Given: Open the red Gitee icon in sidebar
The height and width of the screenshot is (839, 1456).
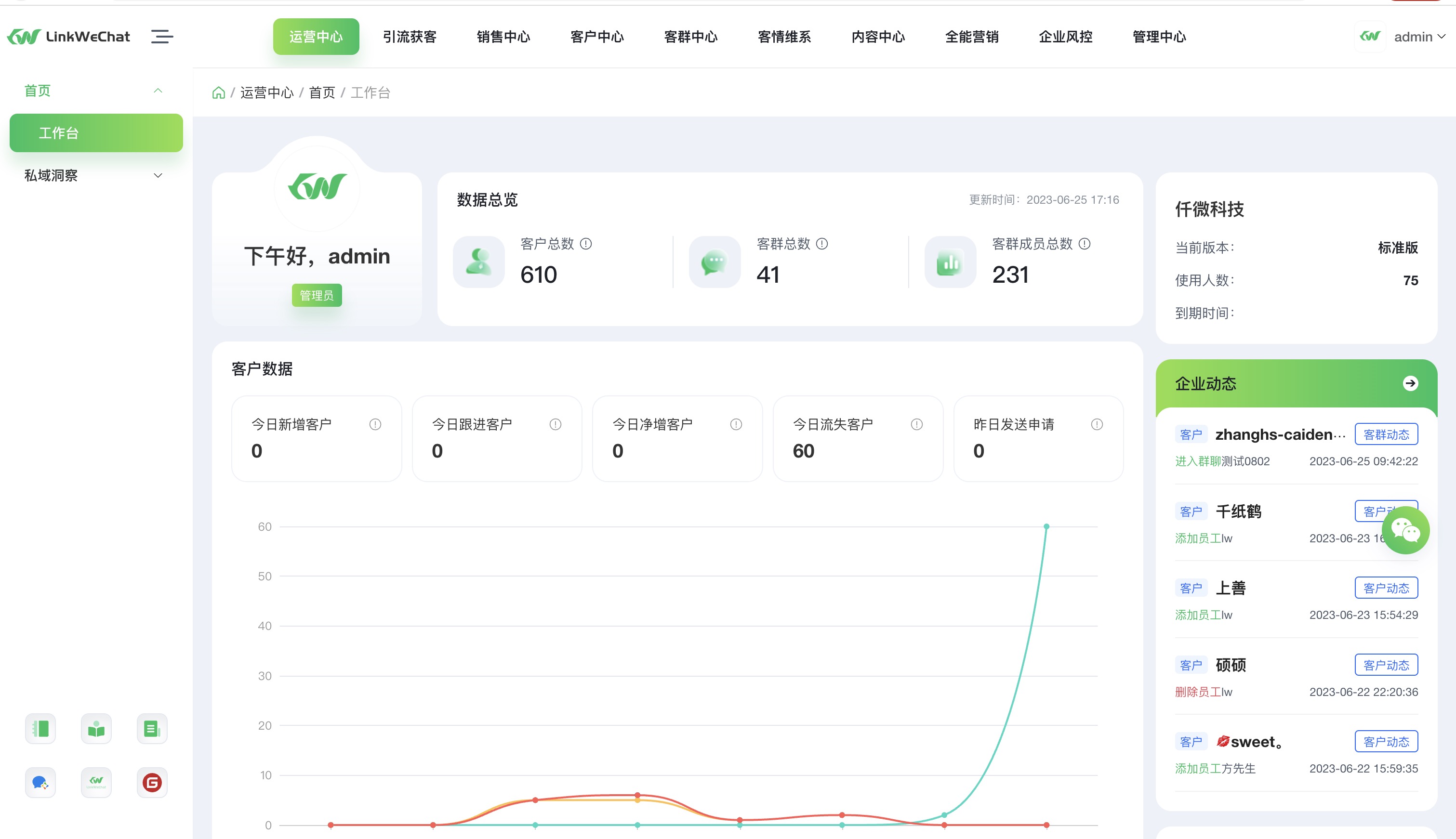Looking at the screenshot, I should [x=152, y=783].
